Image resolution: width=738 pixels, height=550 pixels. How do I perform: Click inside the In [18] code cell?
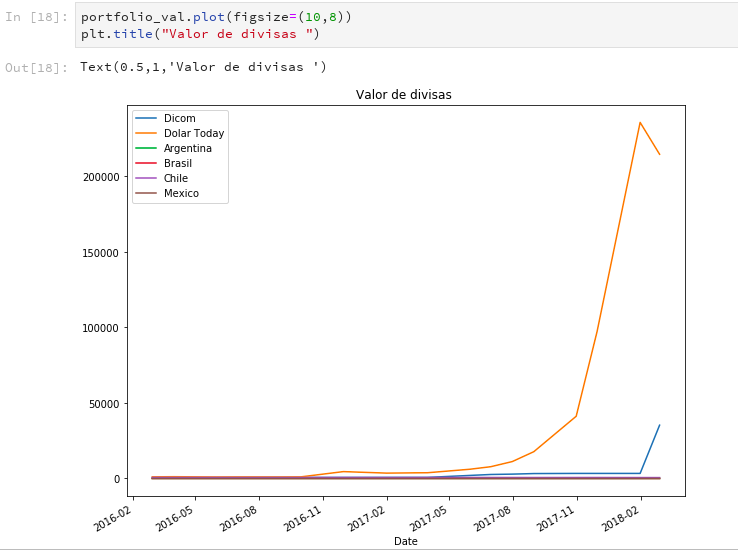pyautogui.click(x=406, y=25)
